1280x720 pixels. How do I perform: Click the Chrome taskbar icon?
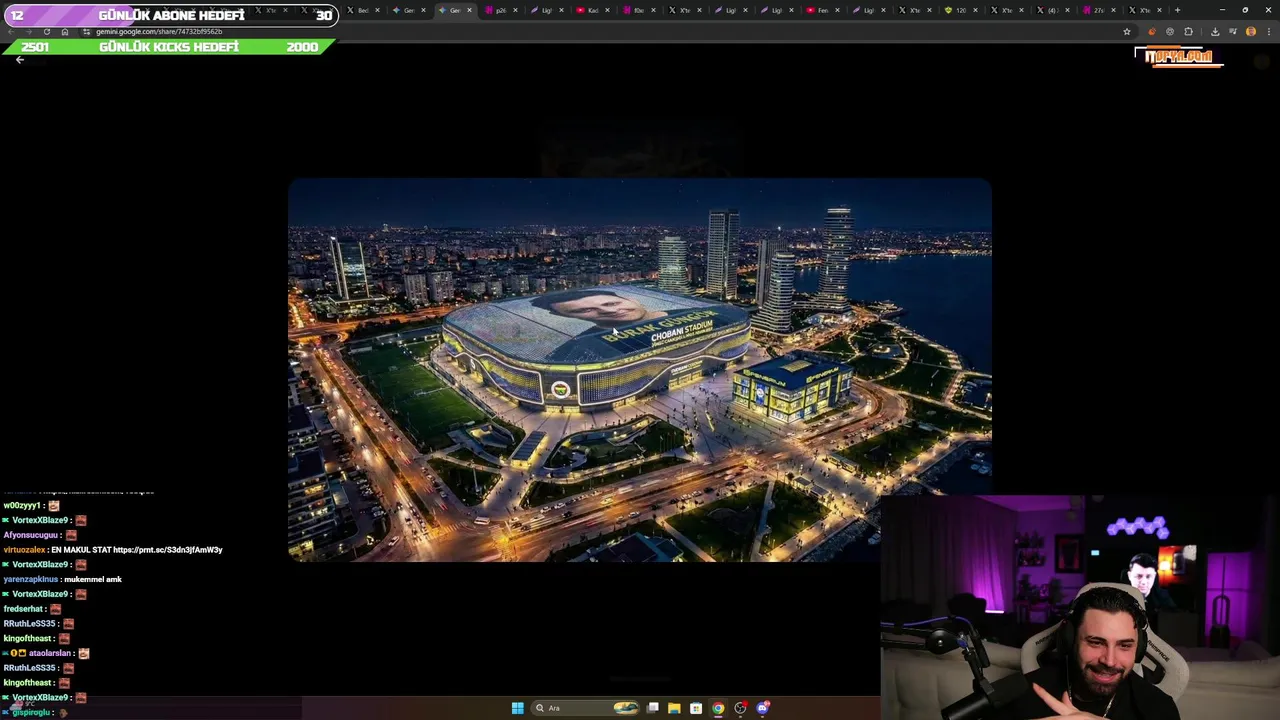[x=718, y=708]
